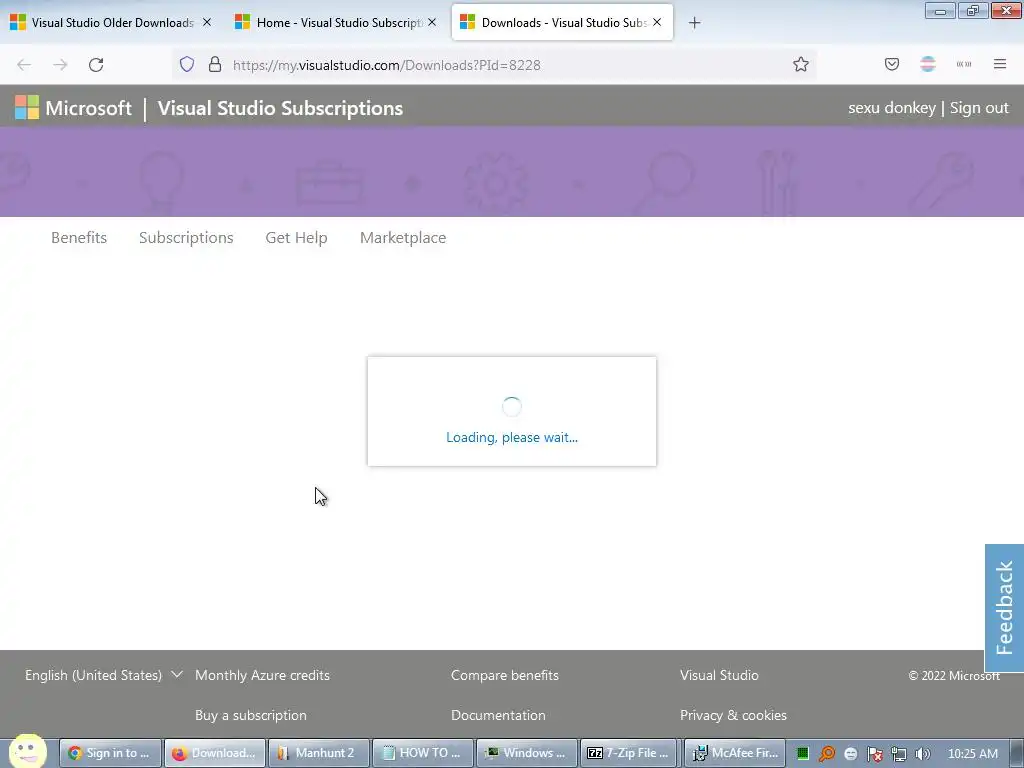
Task: Click the green square tray icon
Action: click(x=803, y=754)
